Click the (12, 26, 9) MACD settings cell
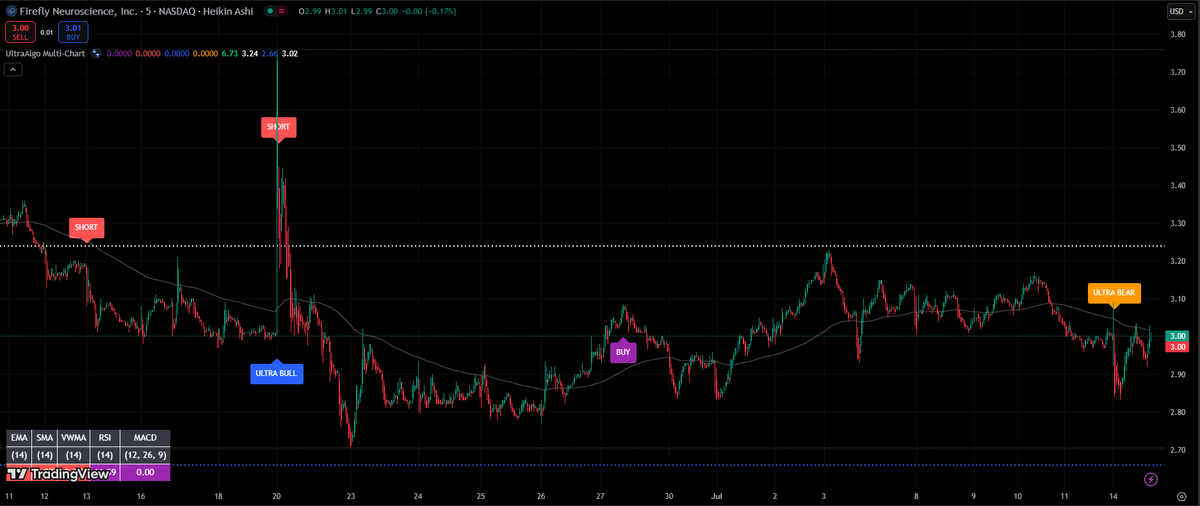The width and height of the screenshot is (1200, 506). click(145, 455)
